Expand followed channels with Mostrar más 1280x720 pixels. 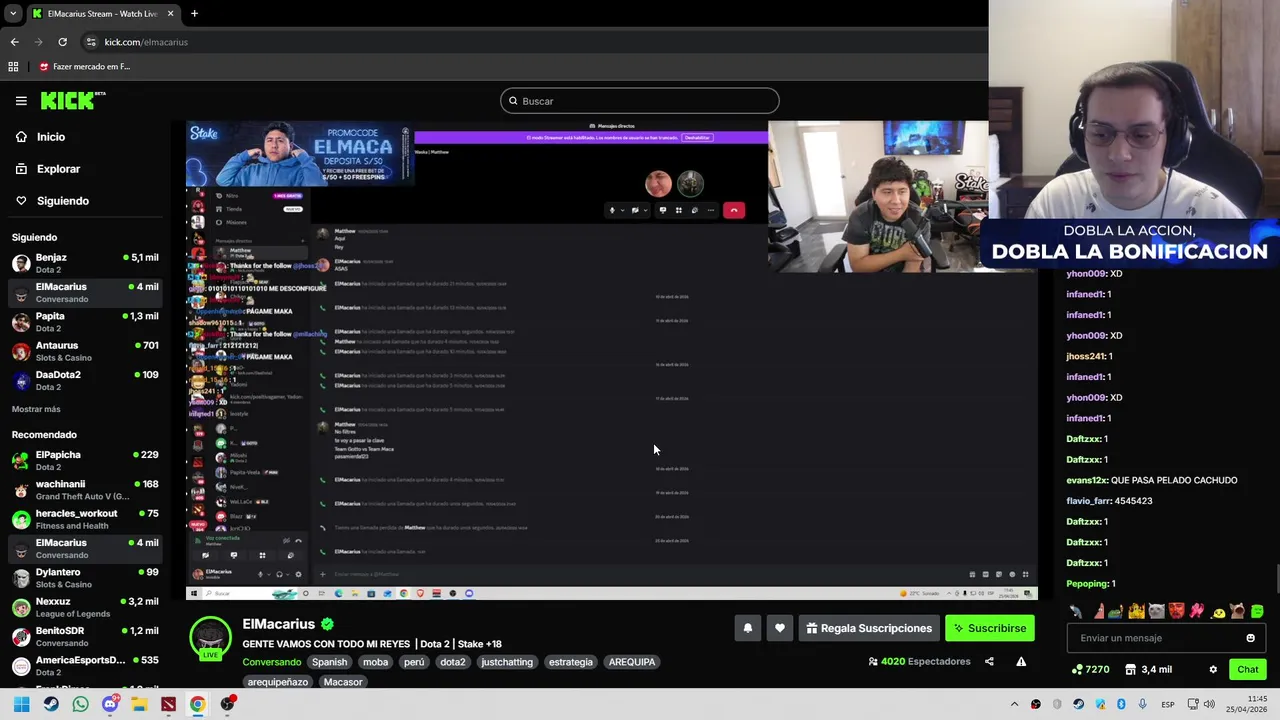[36, 409]
